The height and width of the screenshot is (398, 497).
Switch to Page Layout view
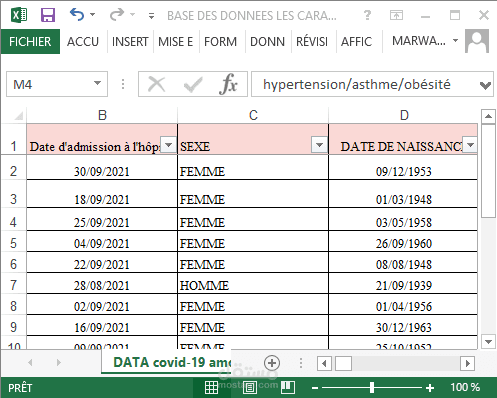point(250,388)
